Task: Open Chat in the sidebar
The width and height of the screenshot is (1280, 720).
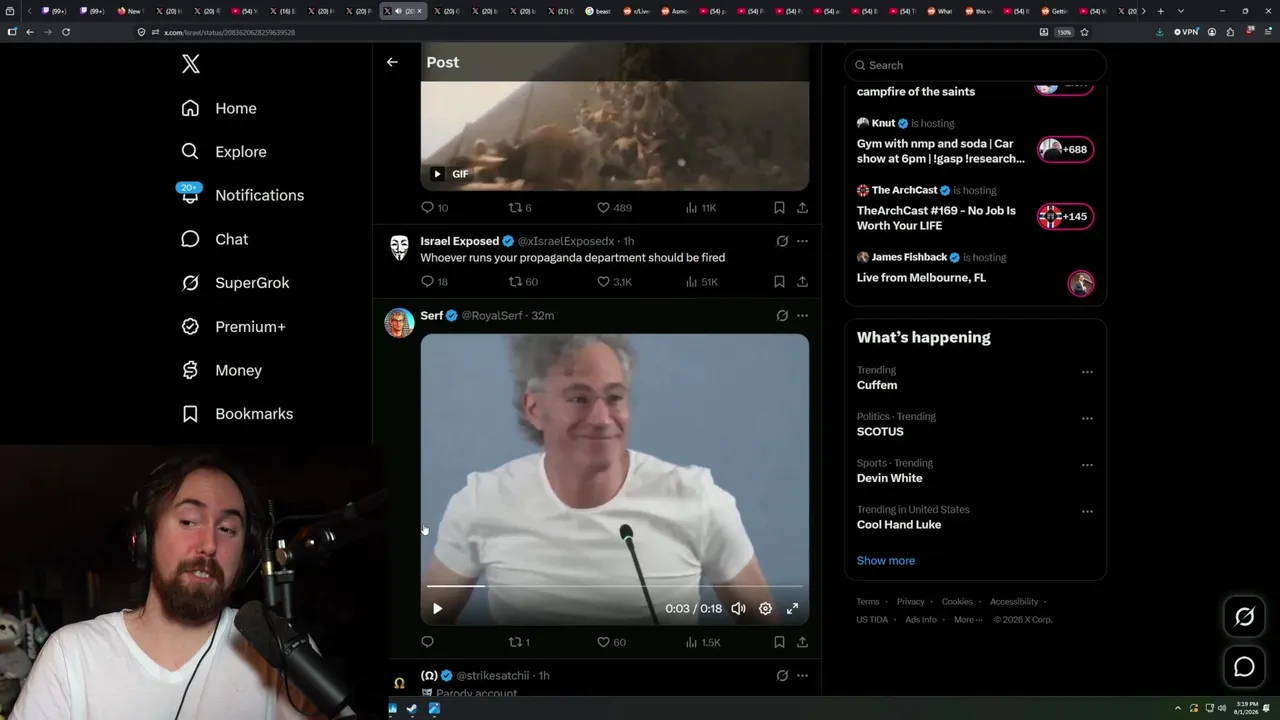Action: (214, 239)
